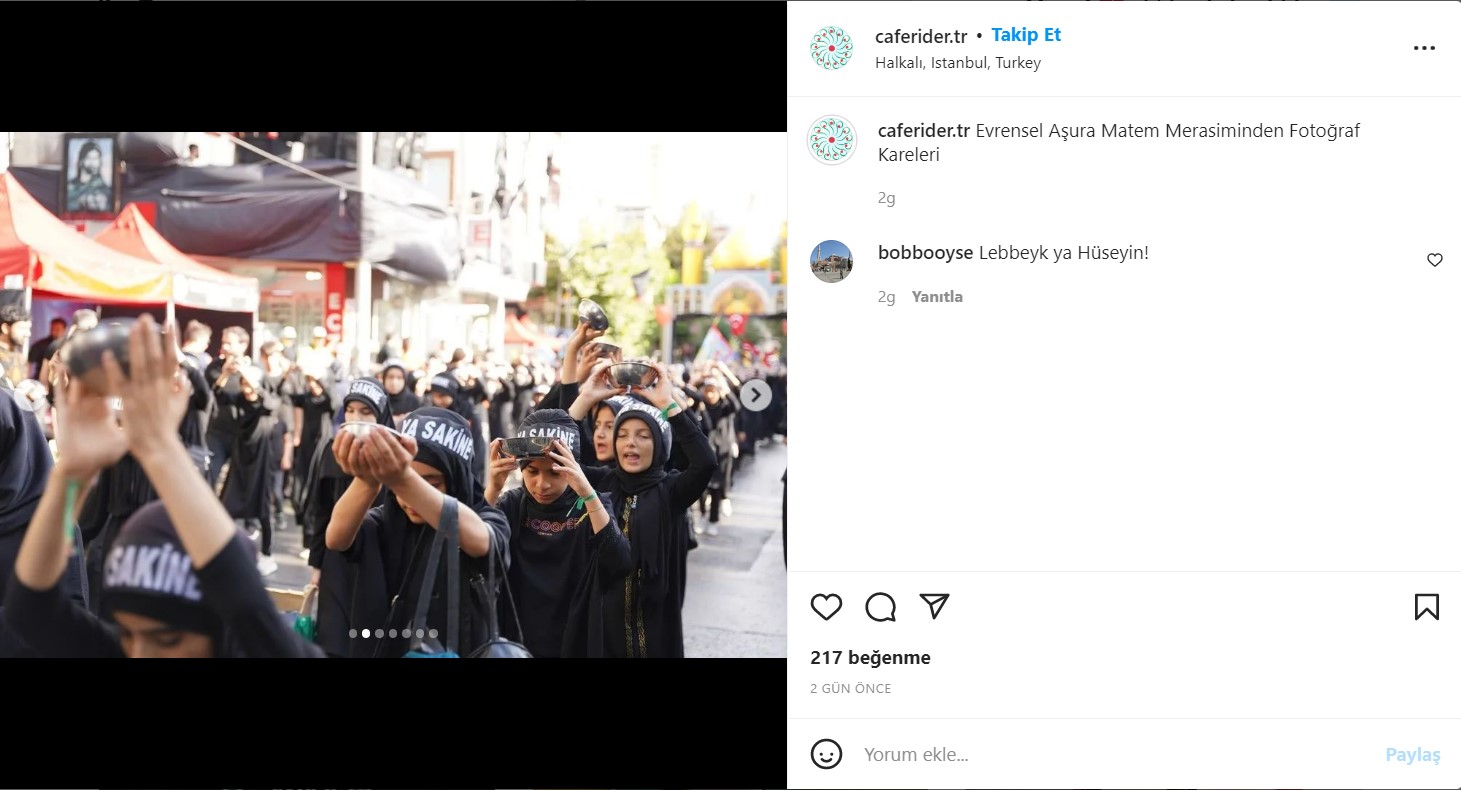The width and height of the screenshot is (1461, 790).
Task: Go to next photo in carousel
Action: [756, 395]
